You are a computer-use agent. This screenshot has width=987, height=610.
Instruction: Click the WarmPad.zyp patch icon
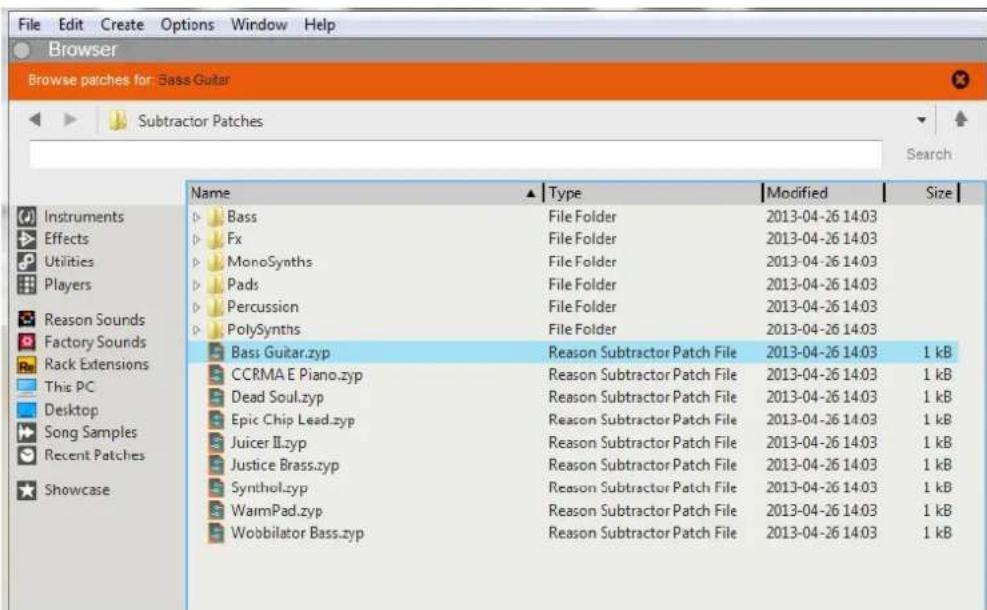click(216, 511)
